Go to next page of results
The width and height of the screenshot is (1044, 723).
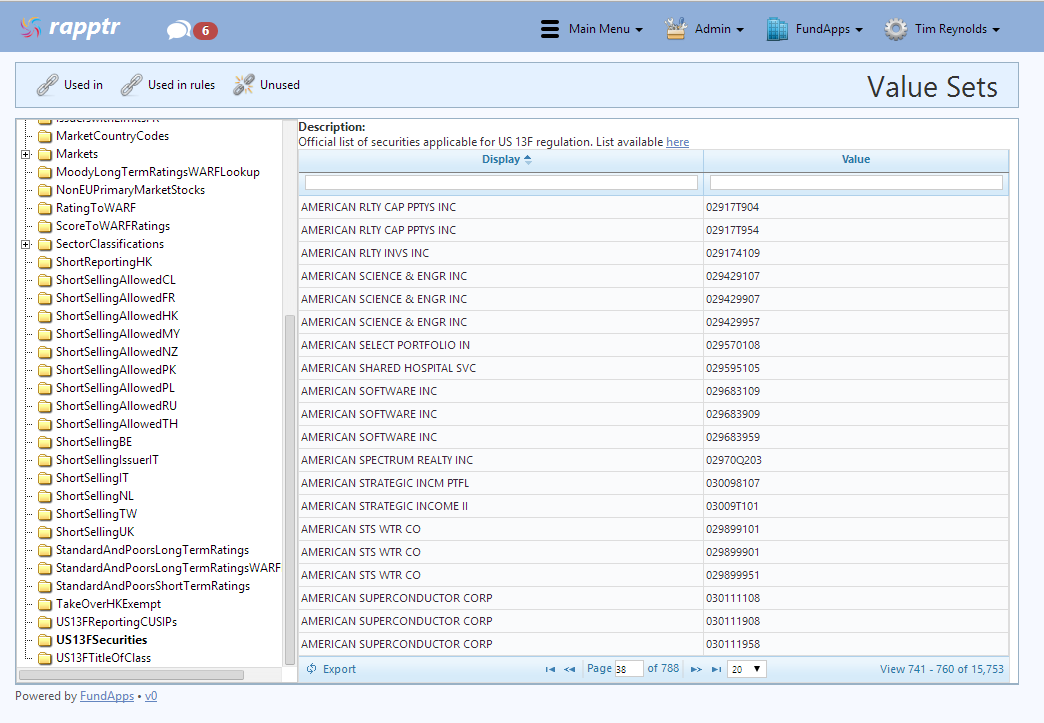tap(696, 669)
